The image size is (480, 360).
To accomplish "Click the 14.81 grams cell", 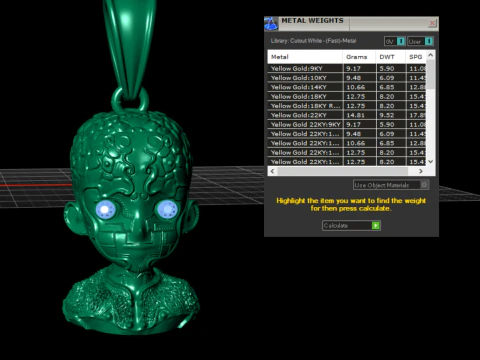I will 359,115.
